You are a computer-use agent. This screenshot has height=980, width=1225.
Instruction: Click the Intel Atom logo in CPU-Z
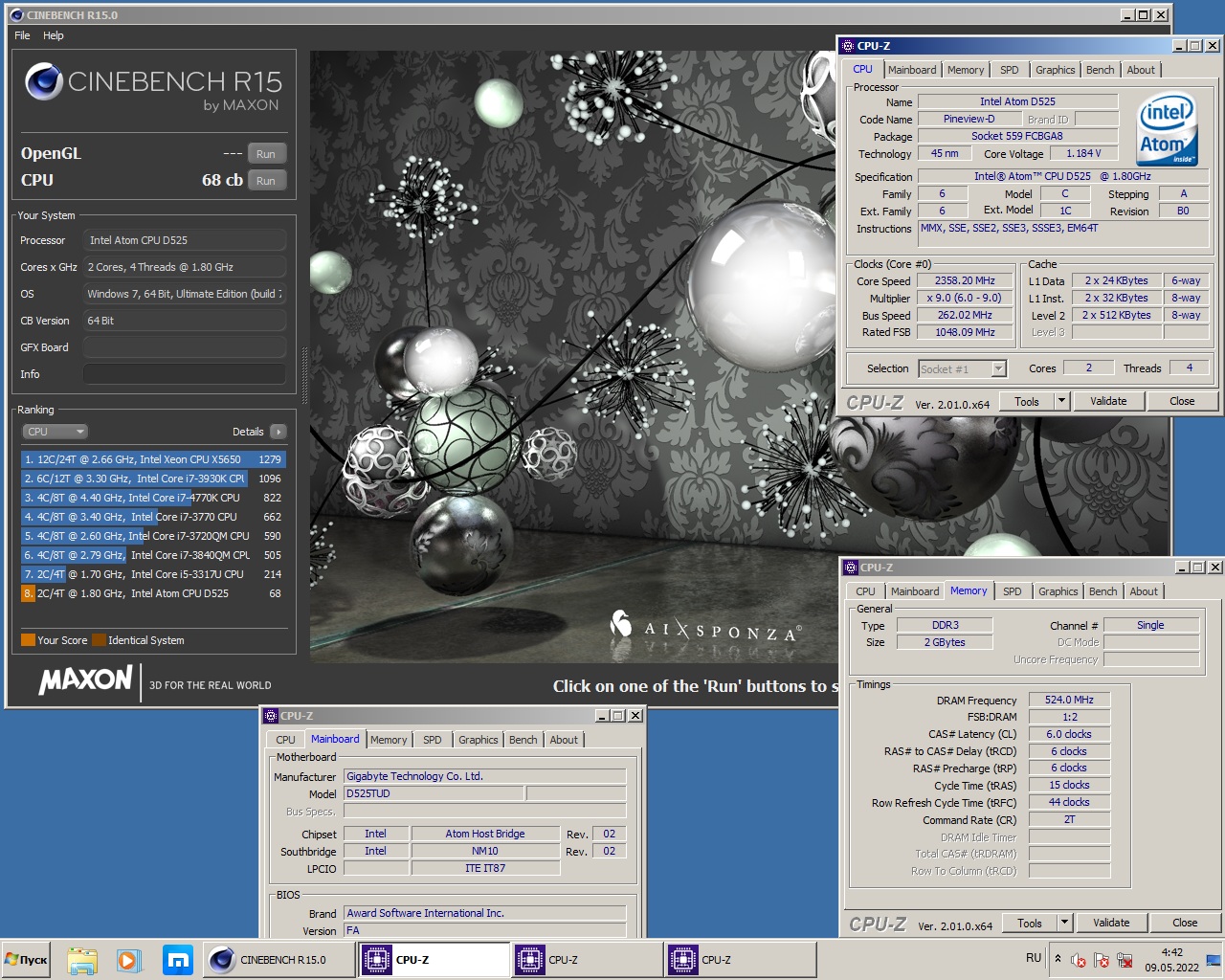[1168, 129]
